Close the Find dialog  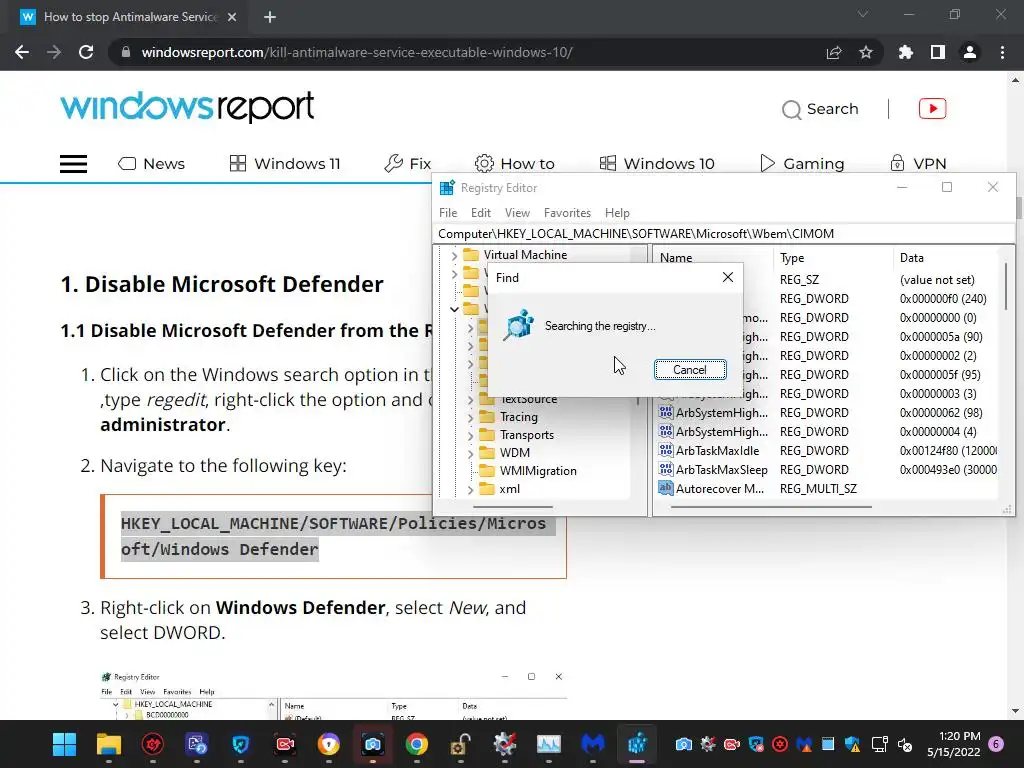pos(728,278)
